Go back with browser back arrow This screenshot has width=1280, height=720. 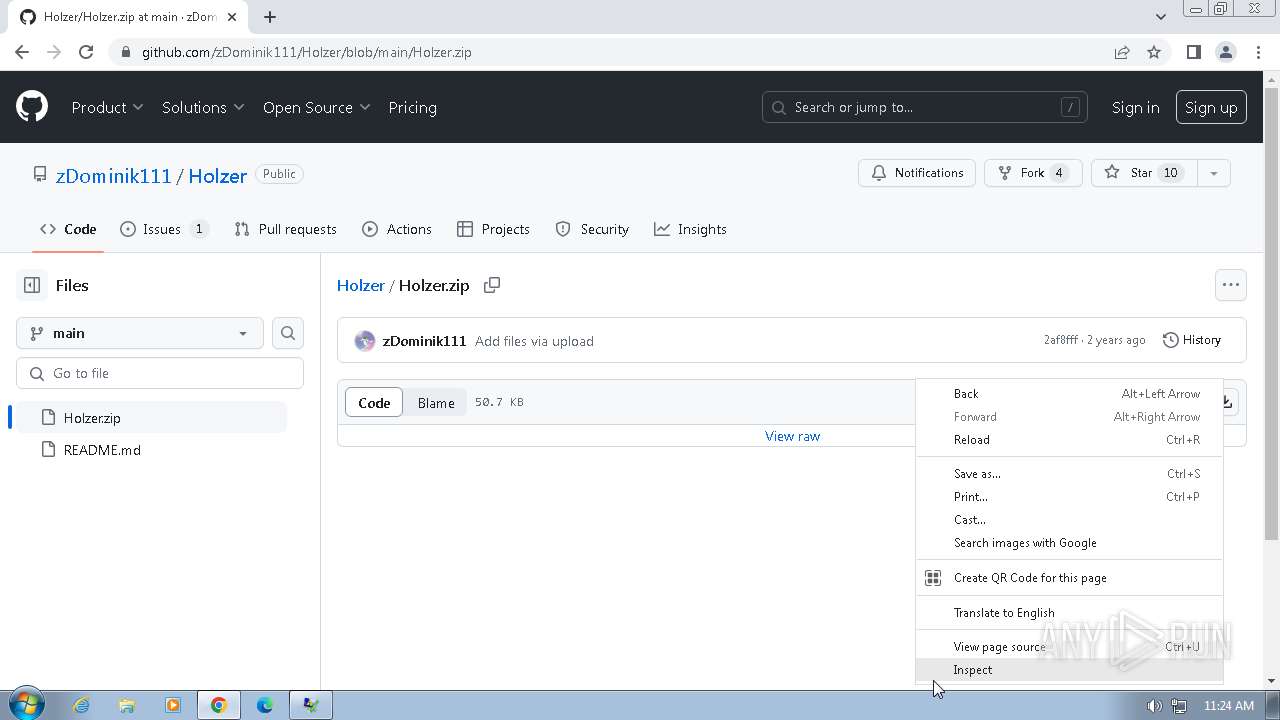click(22, 52)
